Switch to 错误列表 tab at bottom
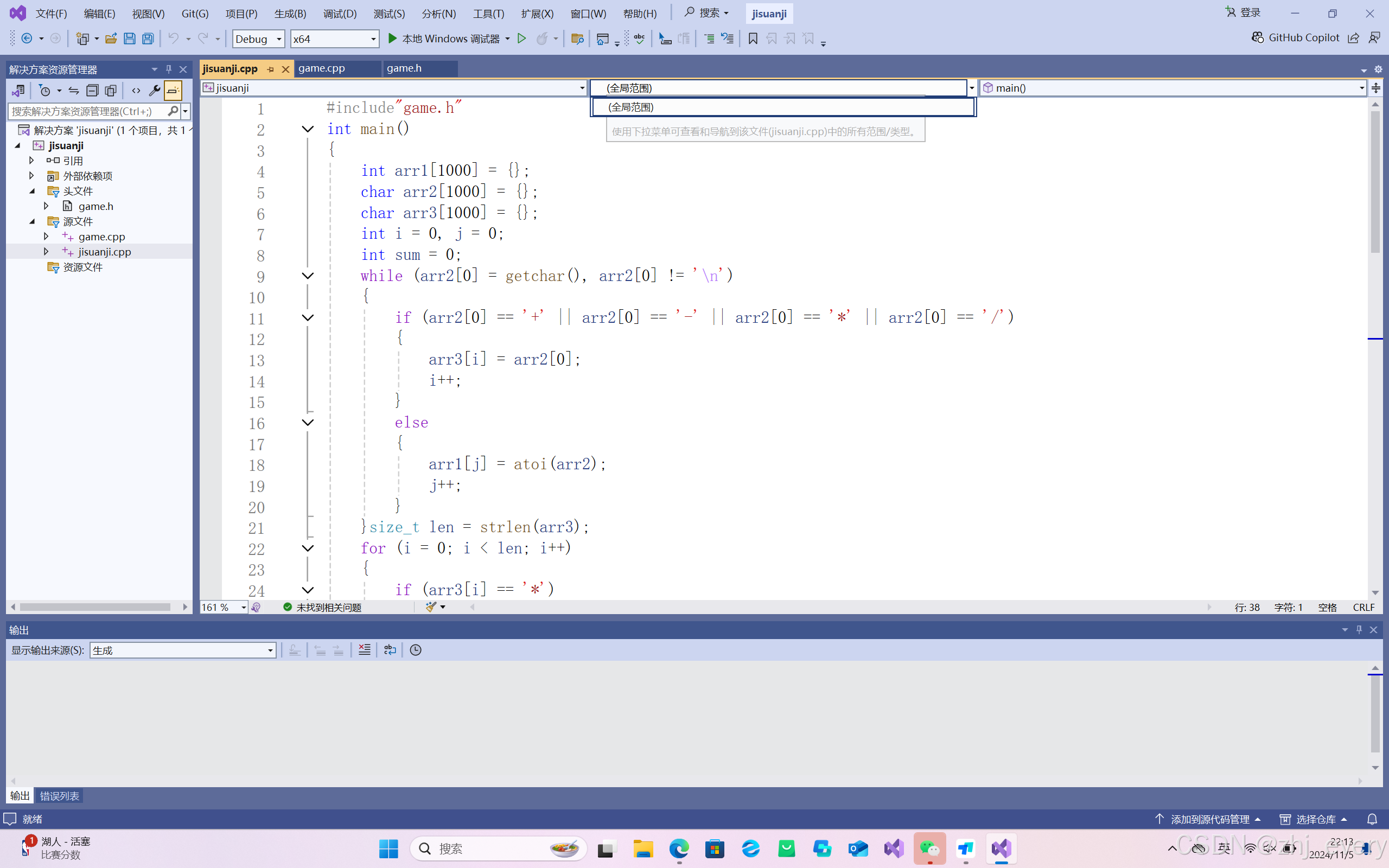This screenshot has width=1389, height=868. point(59,796)
